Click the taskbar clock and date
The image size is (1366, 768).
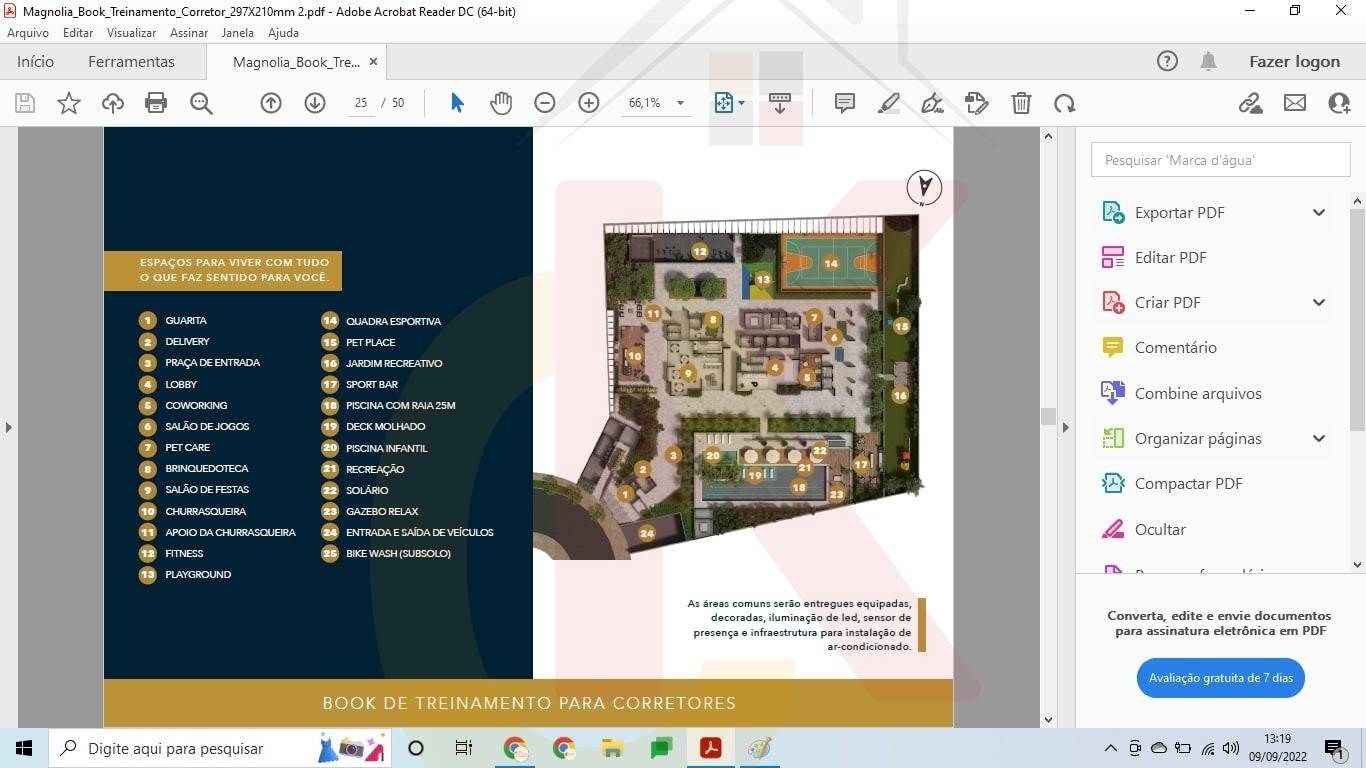1277,748
